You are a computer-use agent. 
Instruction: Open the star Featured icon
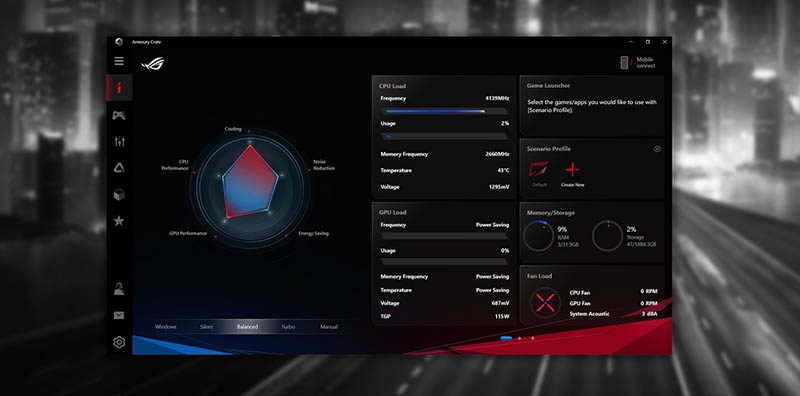[x=119, y=220]
